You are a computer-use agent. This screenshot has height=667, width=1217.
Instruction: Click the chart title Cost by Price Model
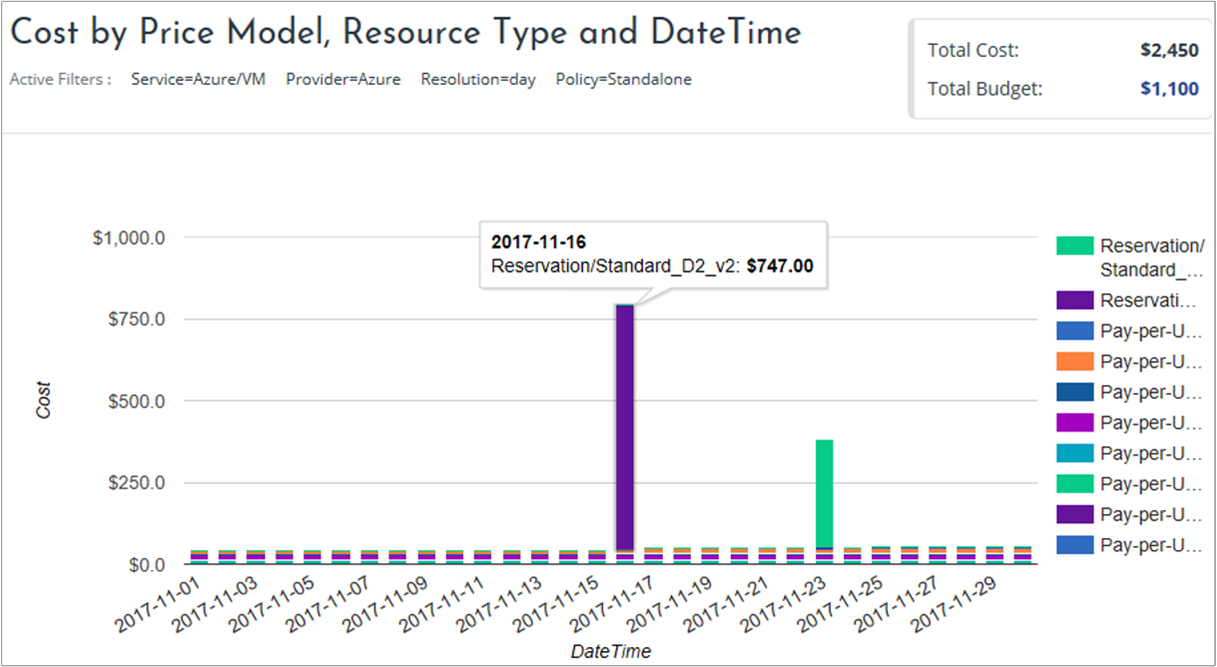tap(405, 33)
